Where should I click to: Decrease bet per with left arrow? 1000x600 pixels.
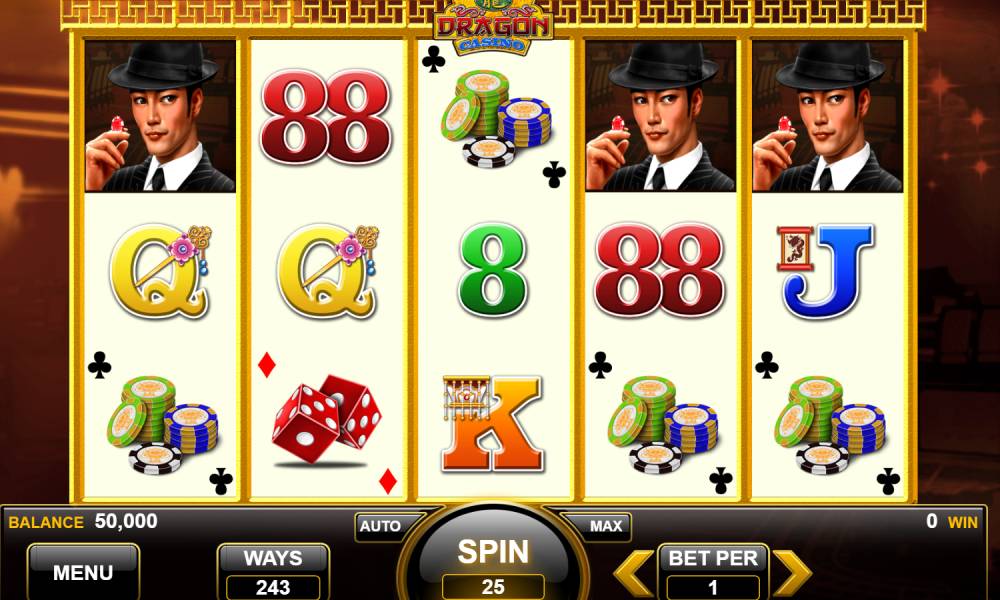(633, 572)
